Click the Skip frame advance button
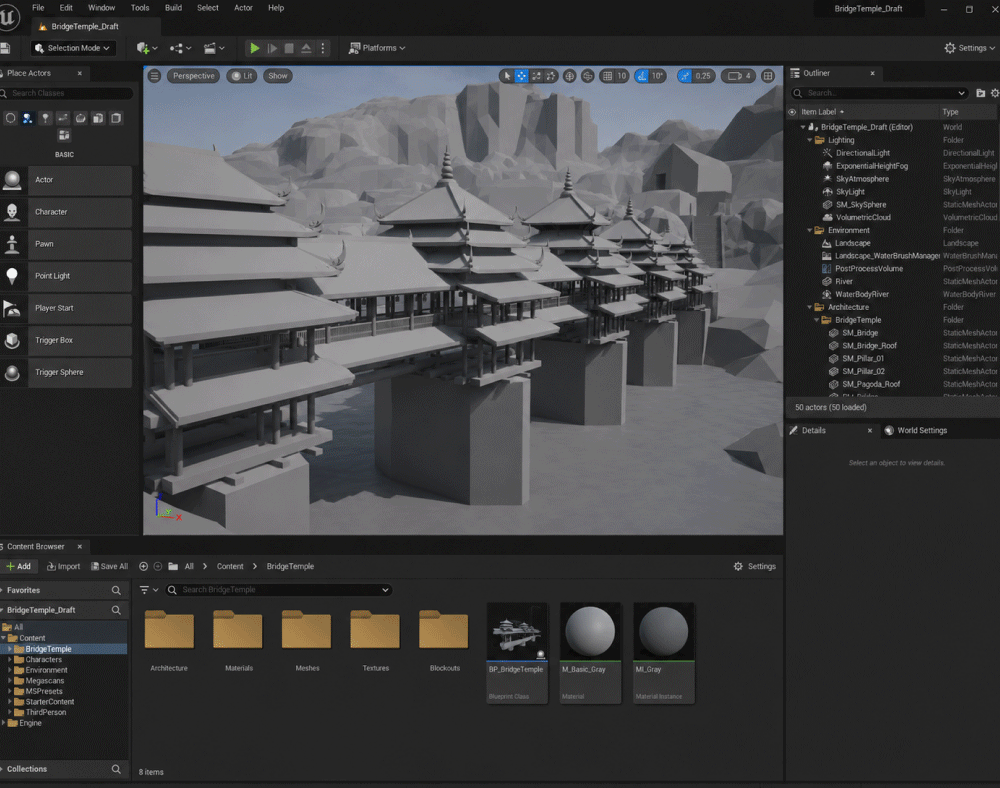The height and width of the screenshot is (788, 1000). [x=272, y=48]
